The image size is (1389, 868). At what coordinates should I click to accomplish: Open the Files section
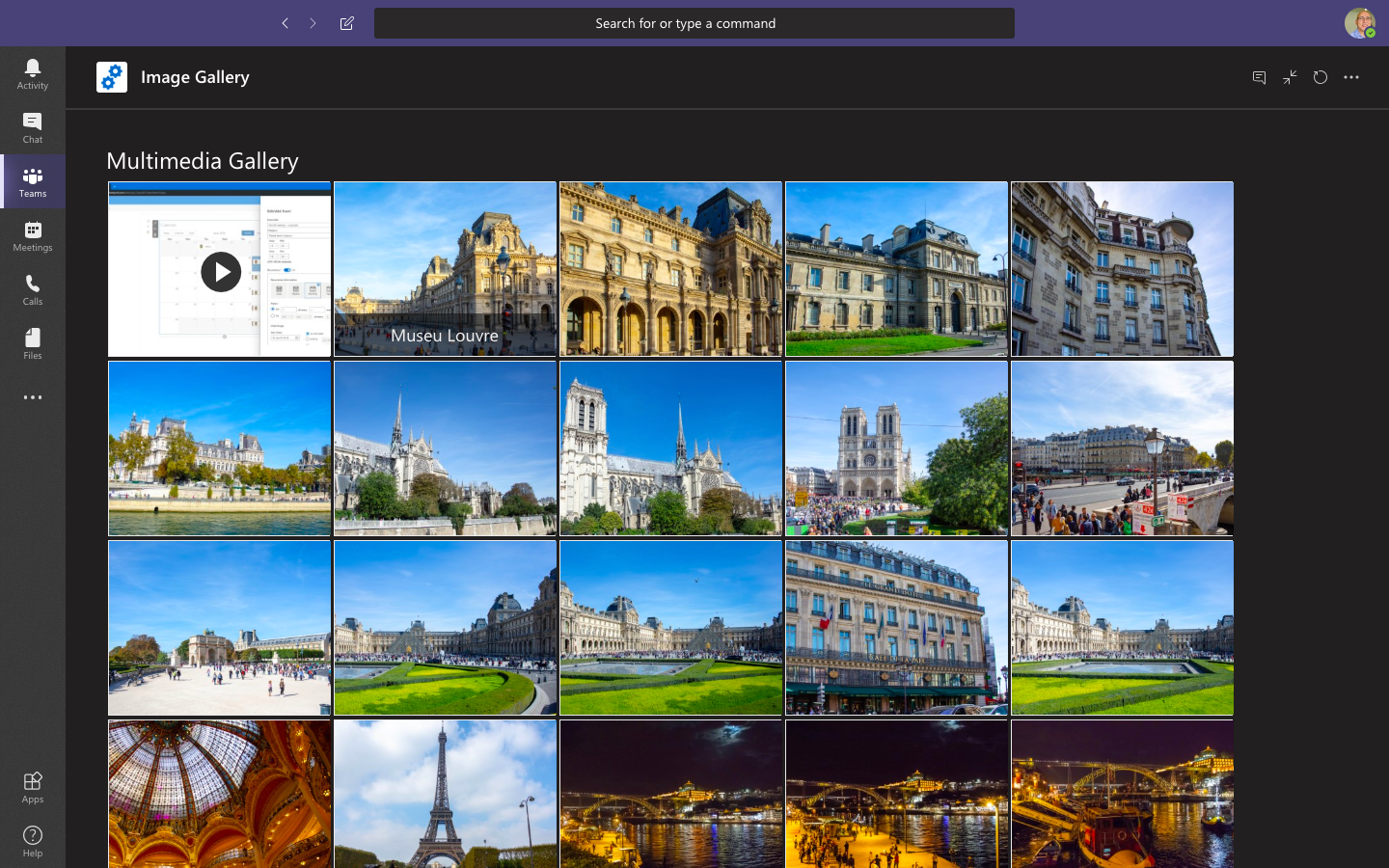[x=33, y=343]
